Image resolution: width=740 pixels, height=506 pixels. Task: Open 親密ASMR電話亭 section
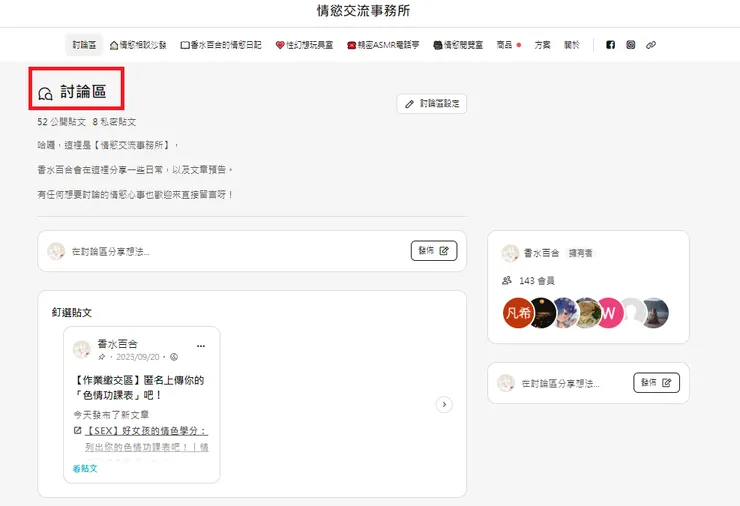coord(383,45)
